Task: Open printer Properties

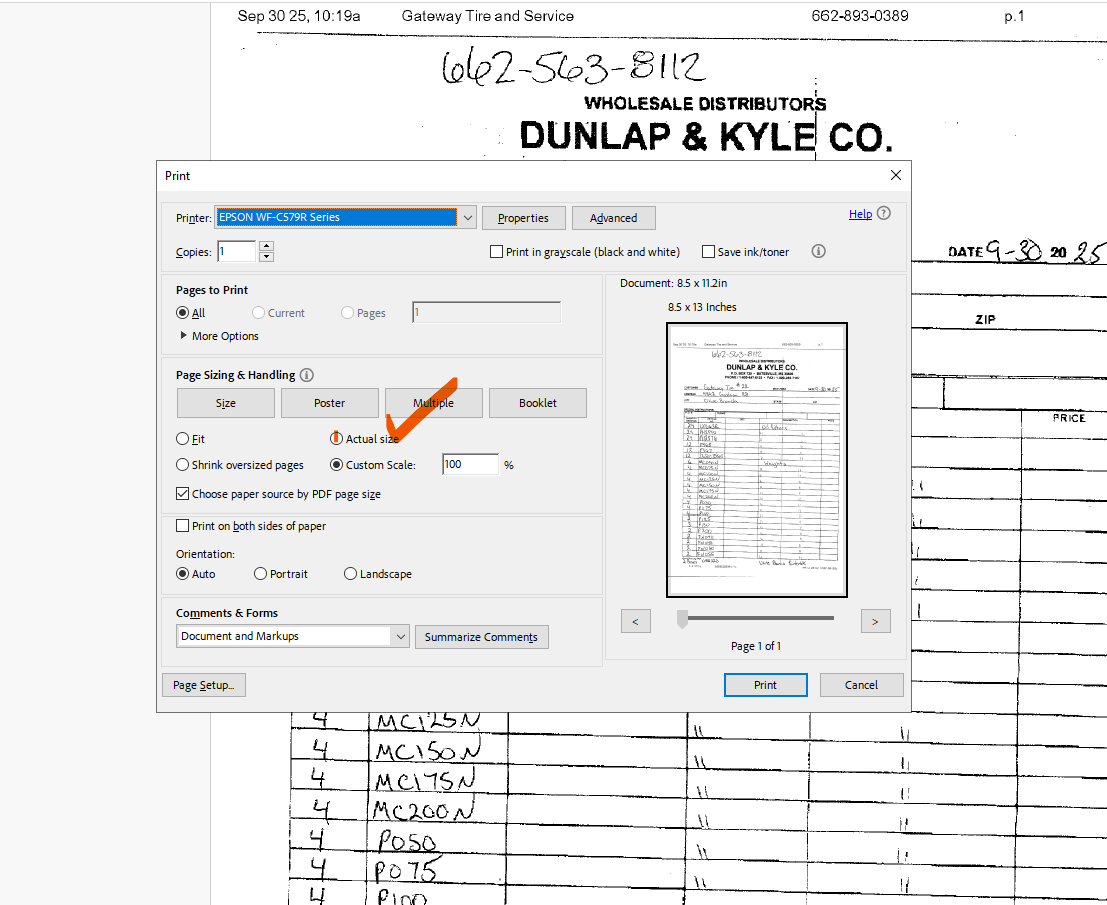Action: [523, 218]
